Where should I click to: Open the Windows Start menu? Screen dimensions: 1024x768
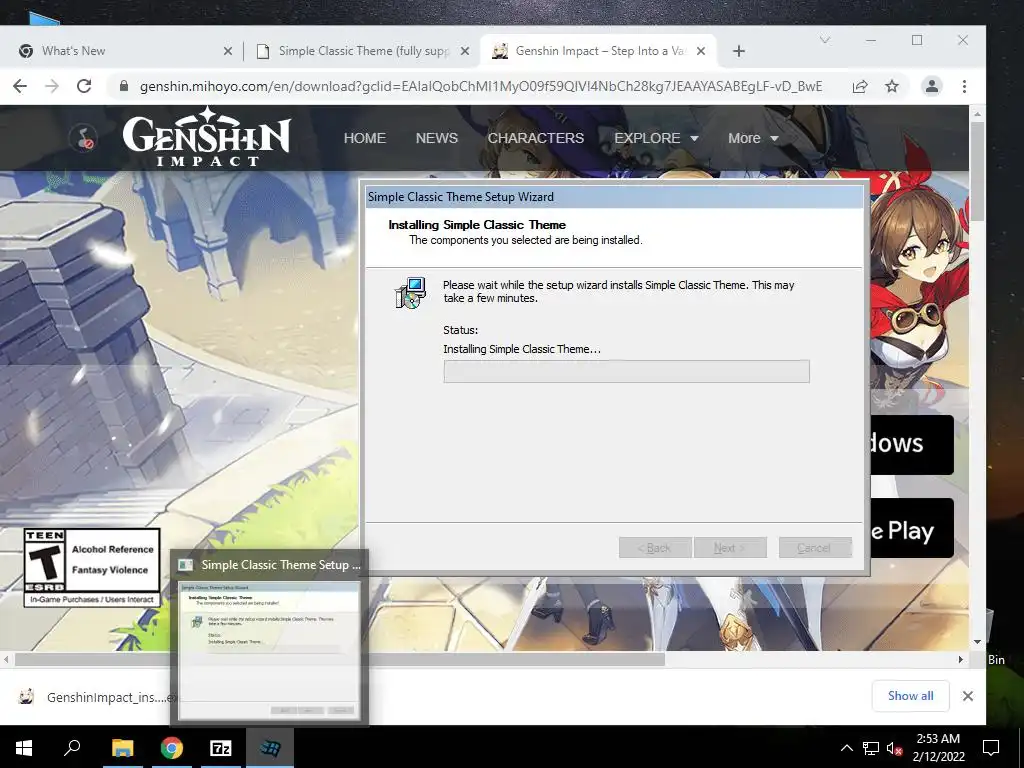(24, 748)
